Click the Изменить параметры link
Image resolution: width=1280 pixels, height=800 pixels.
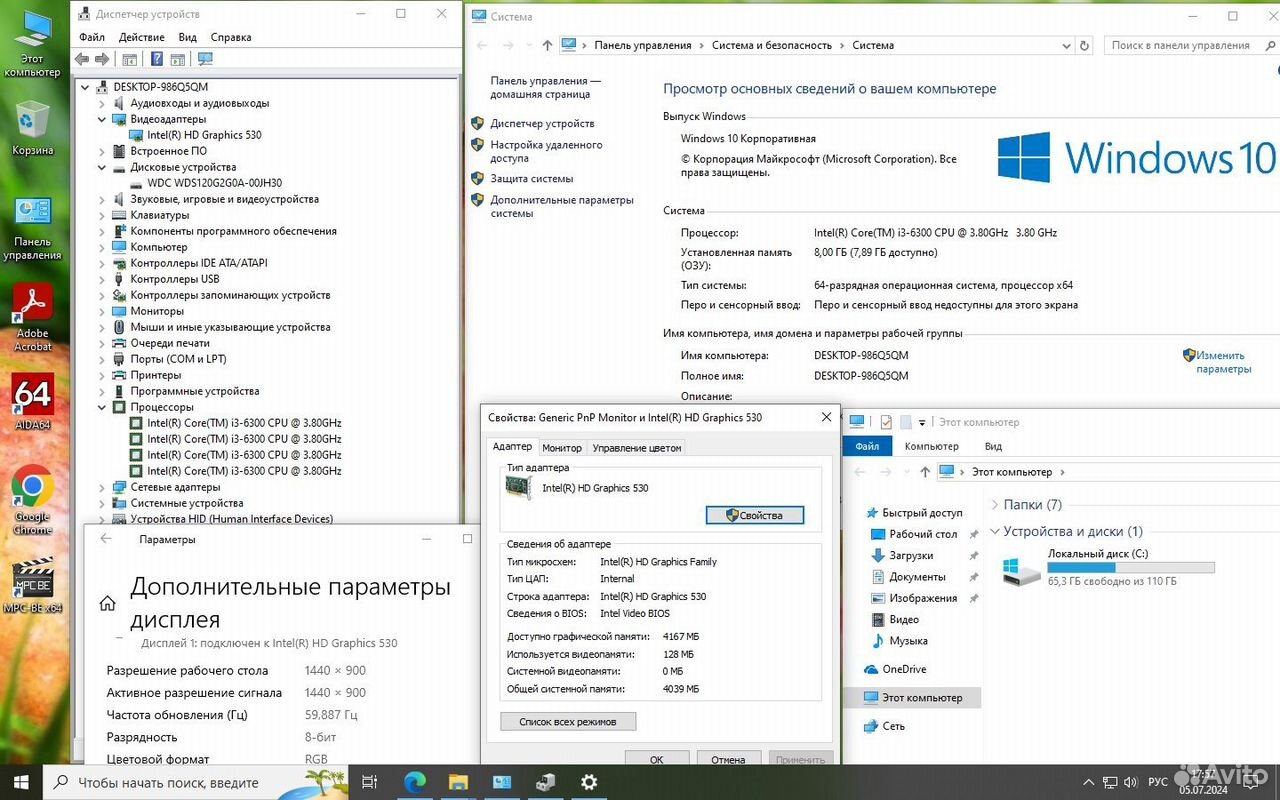1223,362
